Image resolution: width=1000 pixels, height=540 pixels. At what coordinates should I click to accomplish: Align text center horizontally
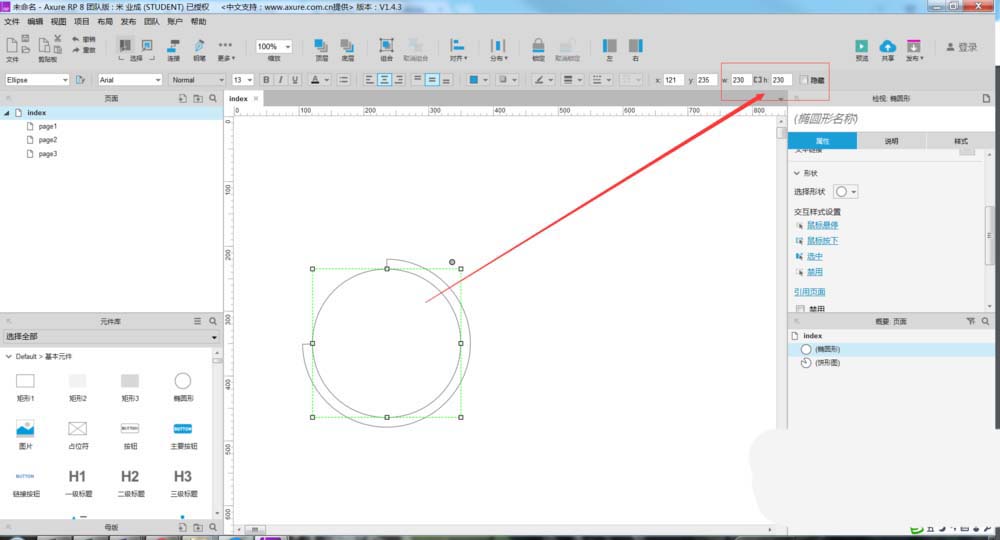pos(384,80)
